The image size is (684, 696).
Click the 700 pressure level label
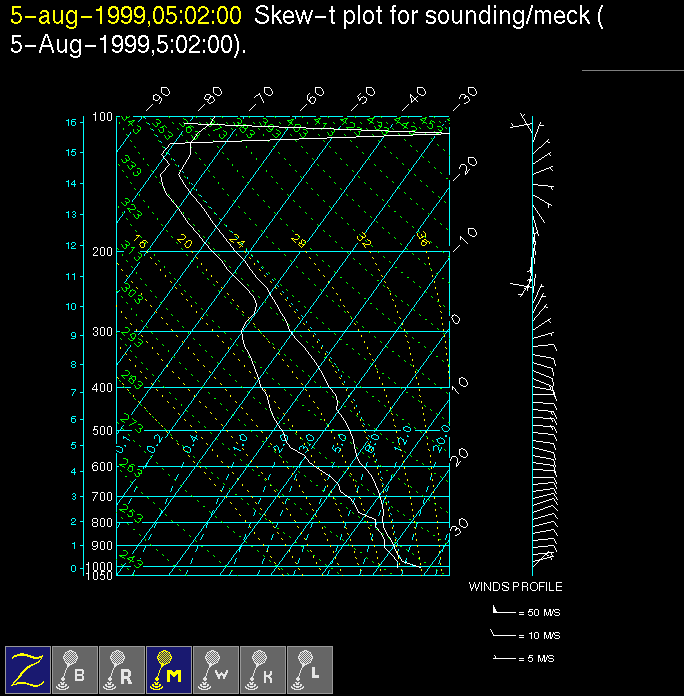pos(103,497)
